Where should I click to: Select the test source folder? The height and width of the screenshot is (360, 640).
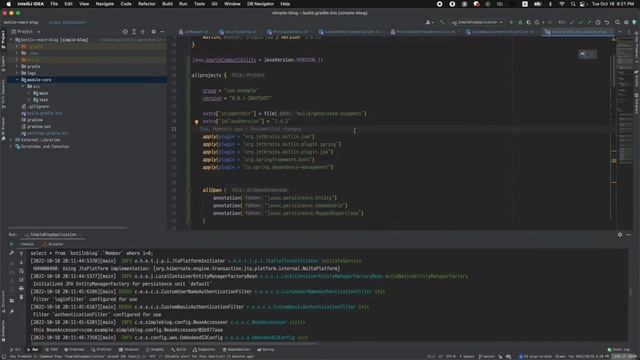[40, 100]
